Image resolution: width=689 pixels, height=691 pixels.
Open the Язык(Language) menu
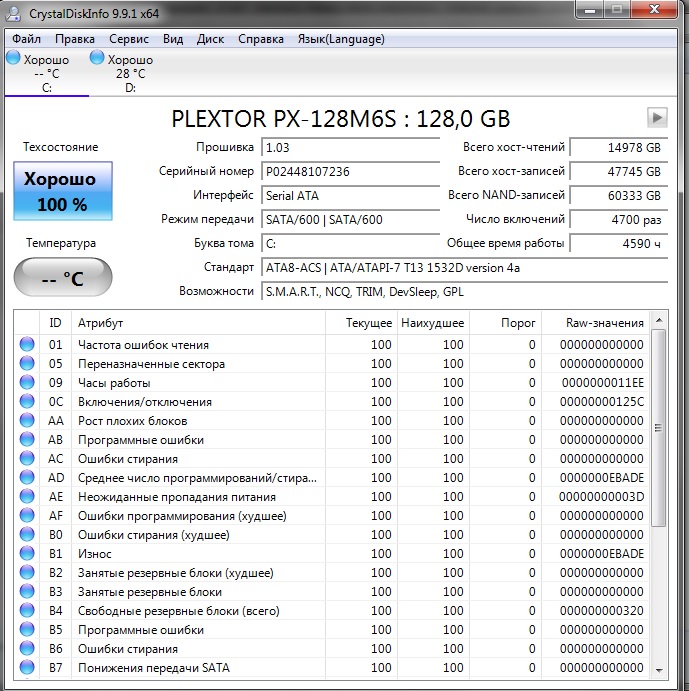(341, 39)
